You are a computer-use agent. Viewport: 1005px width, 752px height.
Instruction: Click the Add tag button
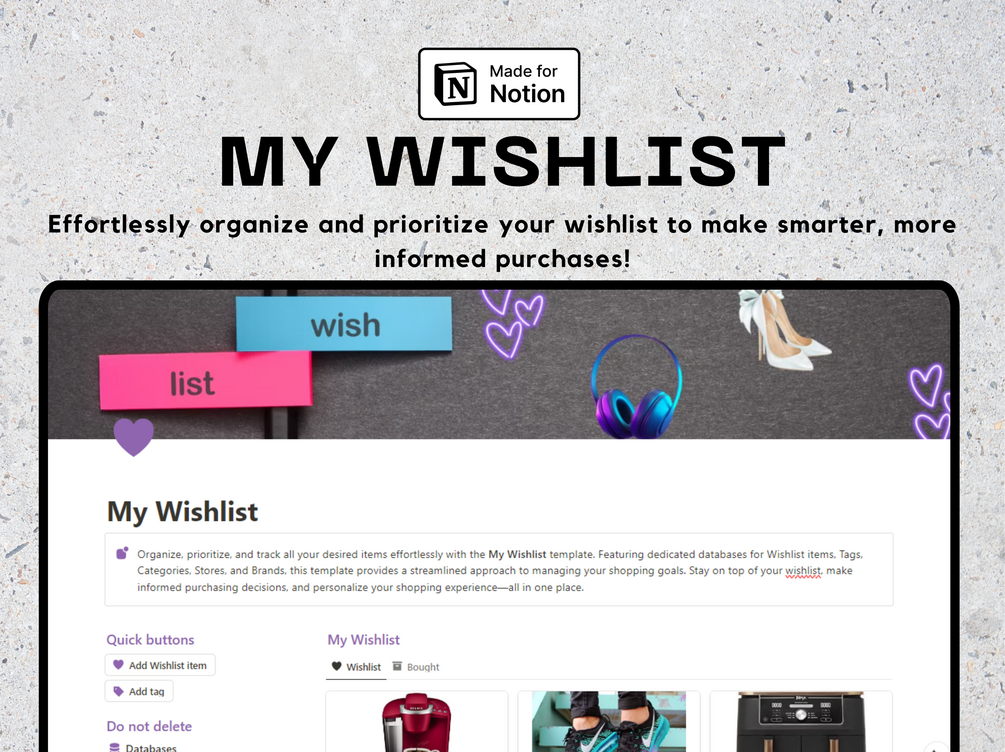pyautogui.click(x=139, y=691)
